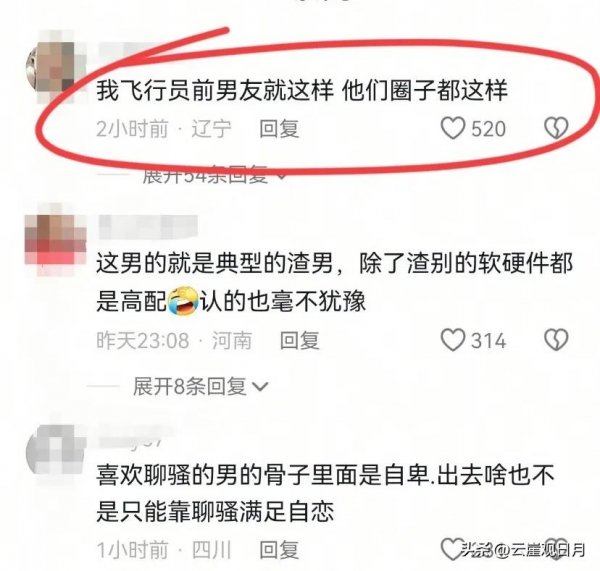Reply to the Liaoning comment
The height and width of the screenshot is (571, 600).
(x=279, y=129)
